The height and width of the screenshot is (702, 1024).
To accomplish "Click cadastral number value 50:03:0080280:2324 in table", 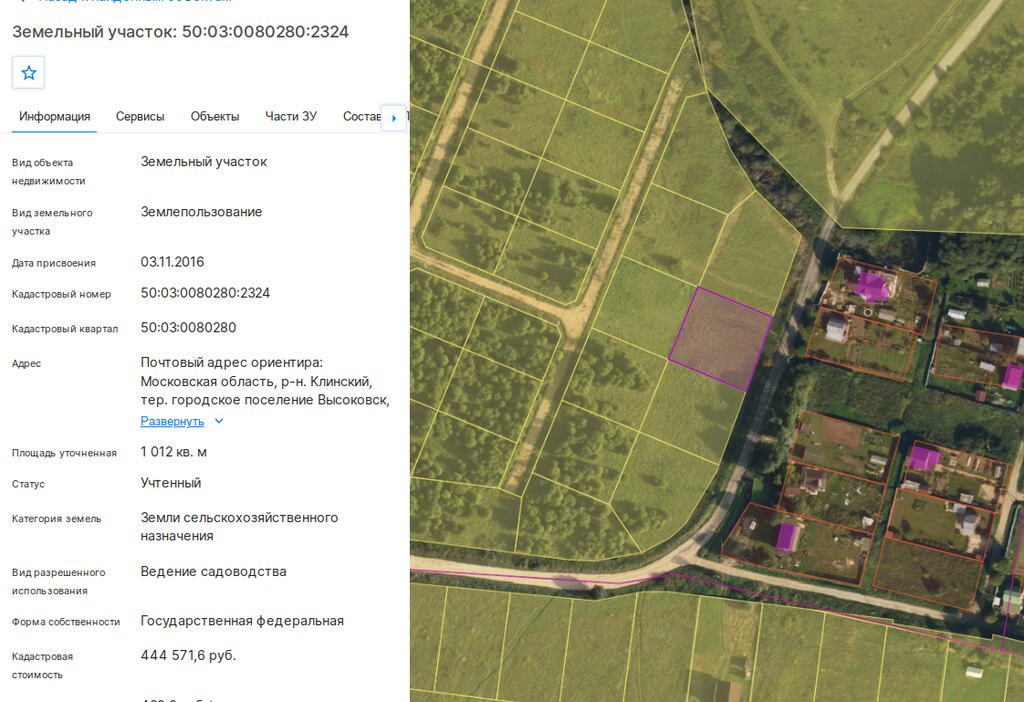I will coord(205,293).
